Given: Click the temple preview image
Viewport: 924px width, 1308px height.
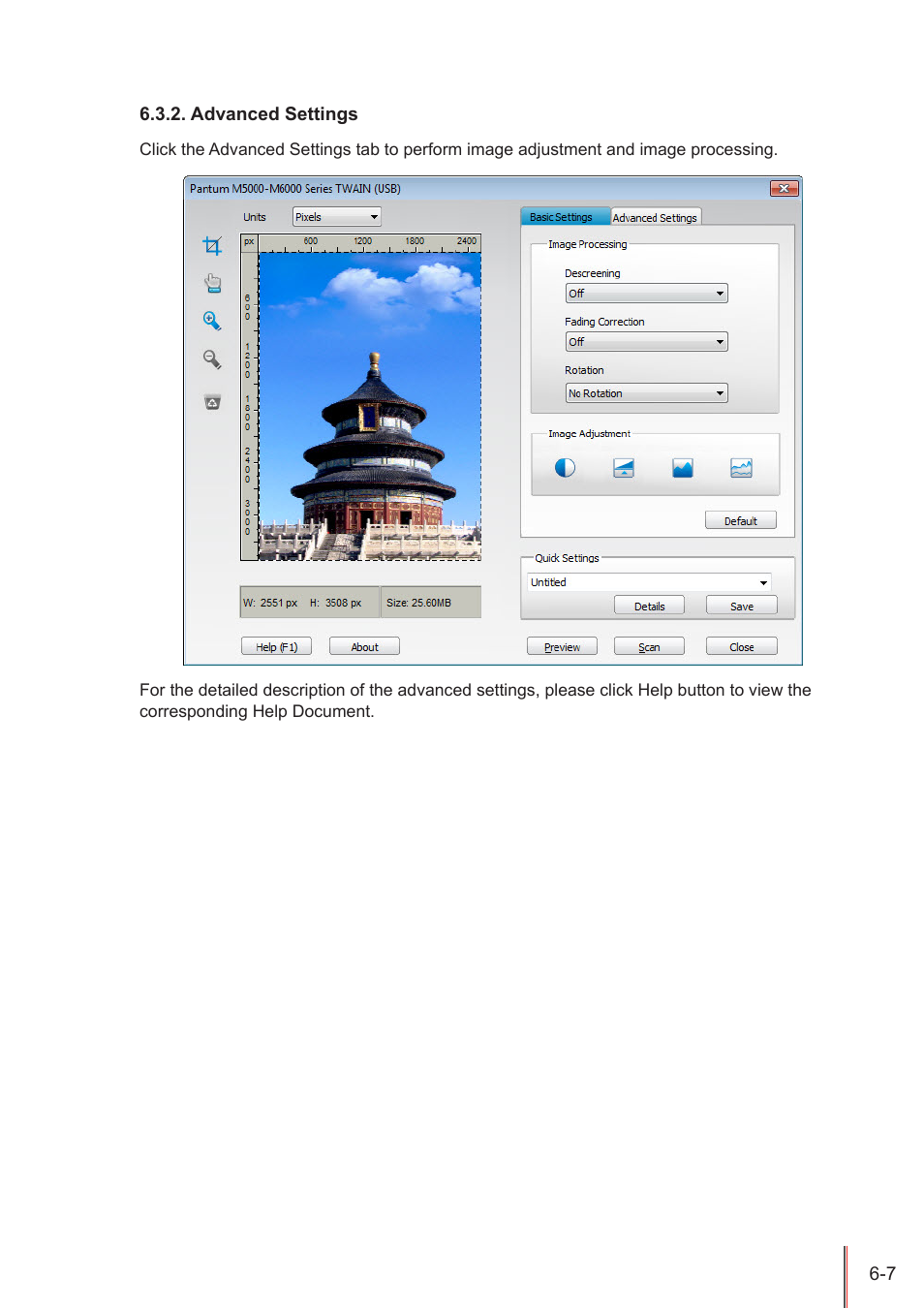Looking at the screenshot, I should (370, 407).
